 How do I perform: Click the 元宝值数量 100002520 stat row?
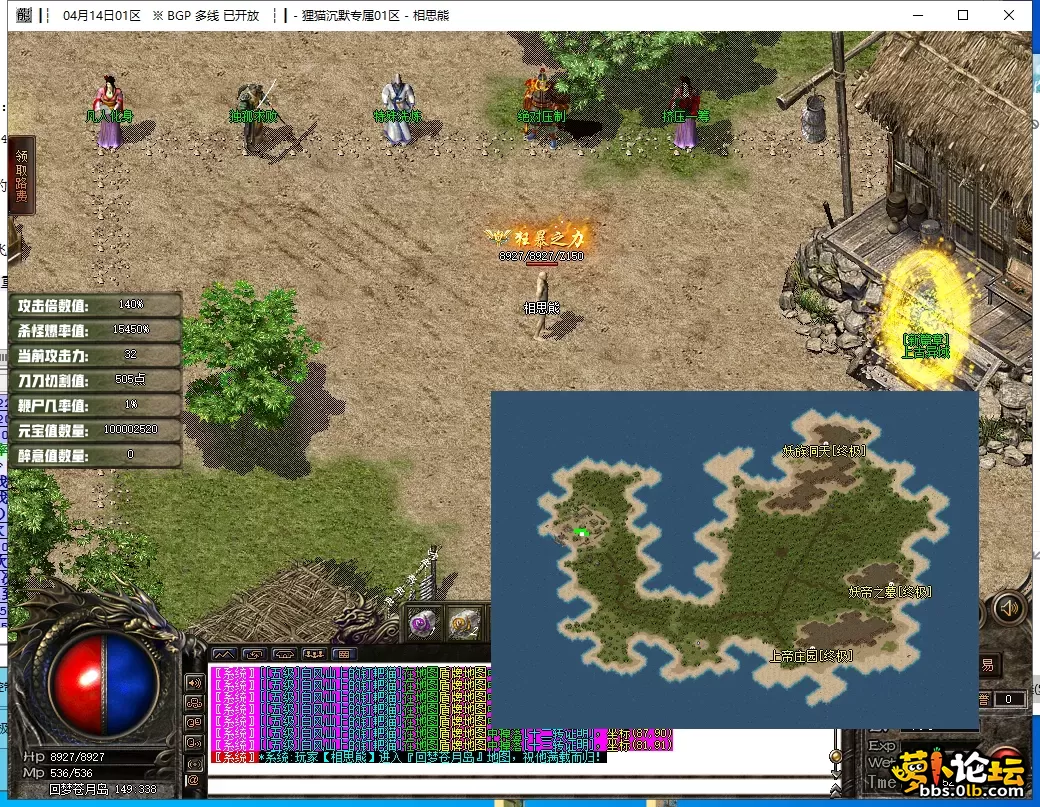[x=96, y=430]
